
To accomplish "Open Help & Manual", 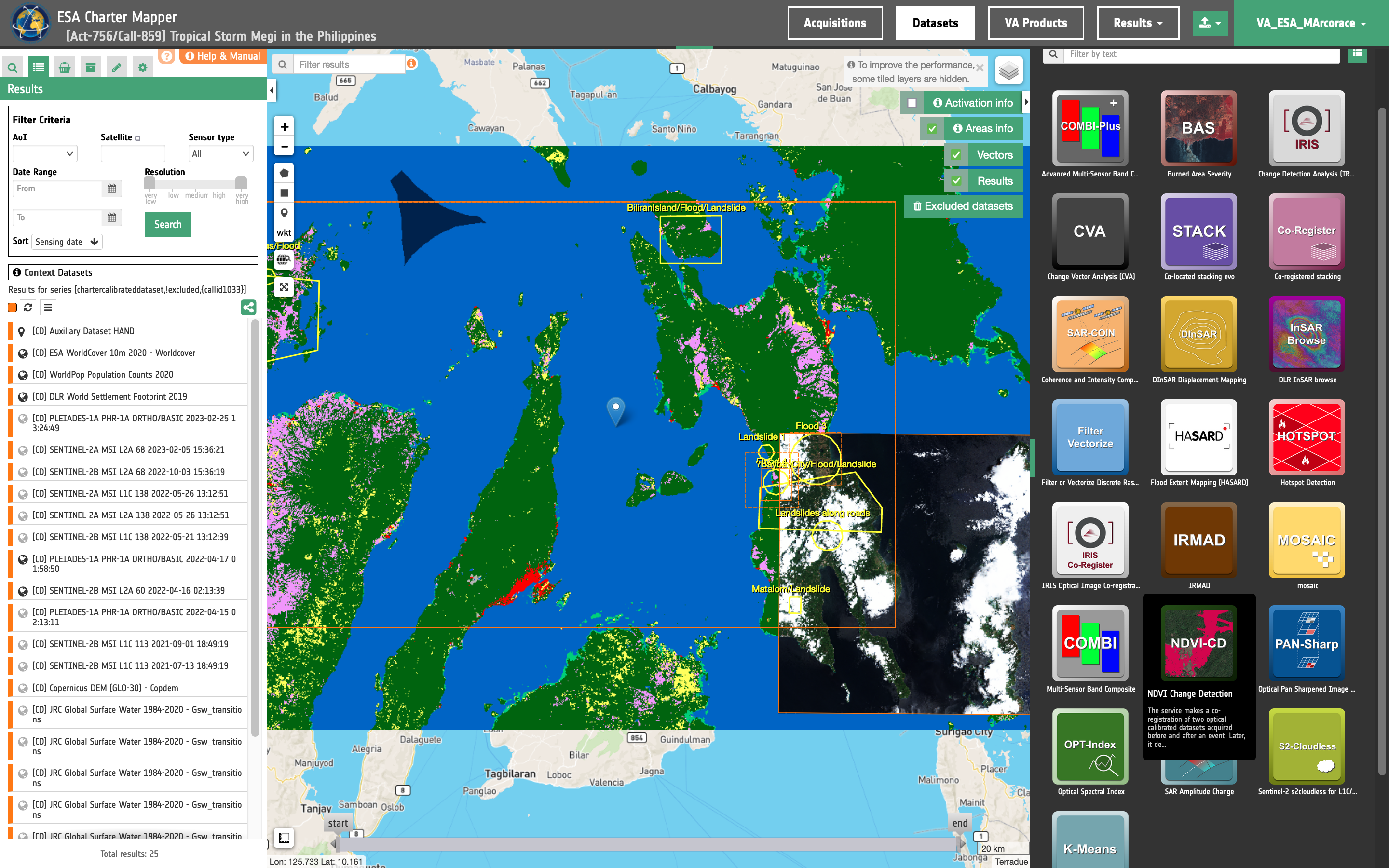I will [223, 56].
